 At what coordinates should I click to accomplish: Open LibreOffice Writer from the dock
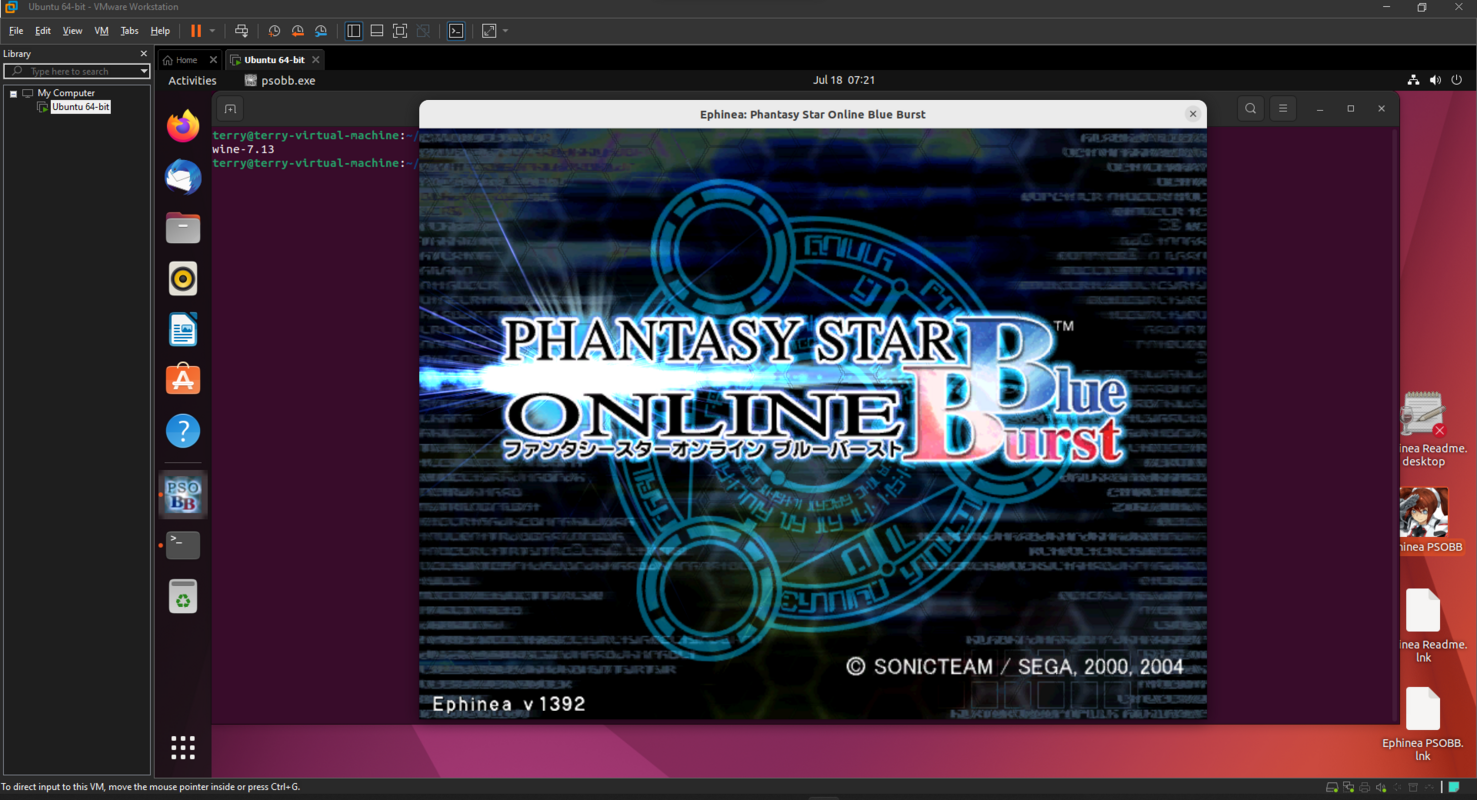tap(183, 329)
